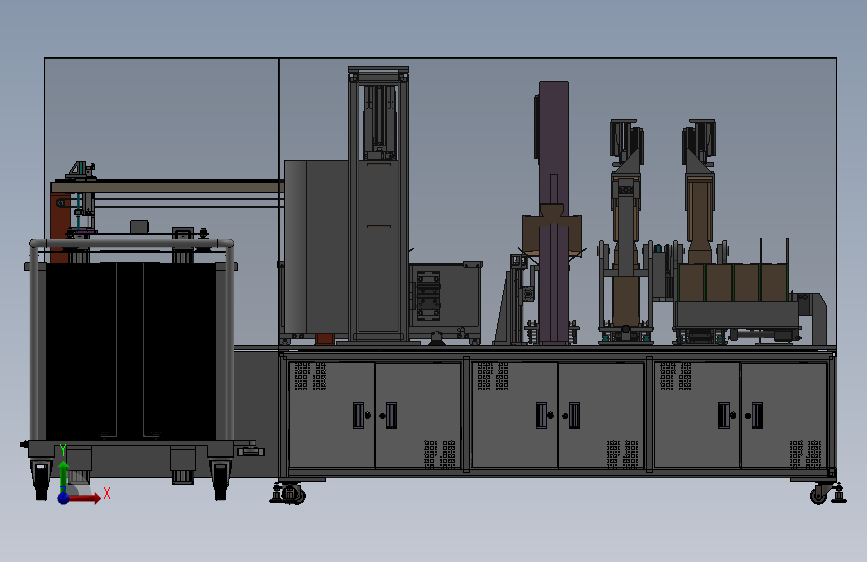Click the small orange block at the tower base
The image size is (867, 562).
coord(325,339)
